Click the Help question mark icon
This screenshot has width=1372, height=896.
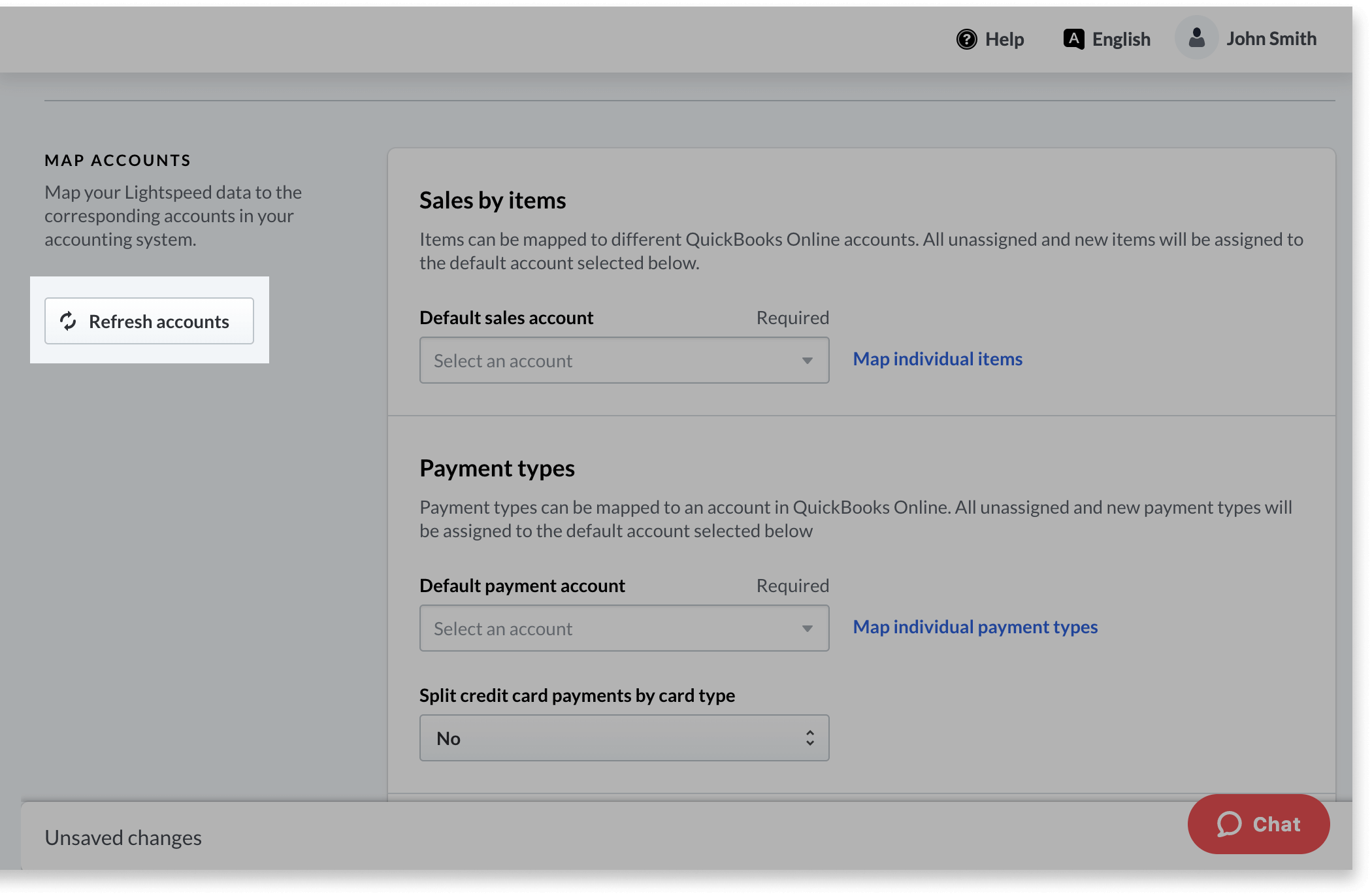pos(967,39)
